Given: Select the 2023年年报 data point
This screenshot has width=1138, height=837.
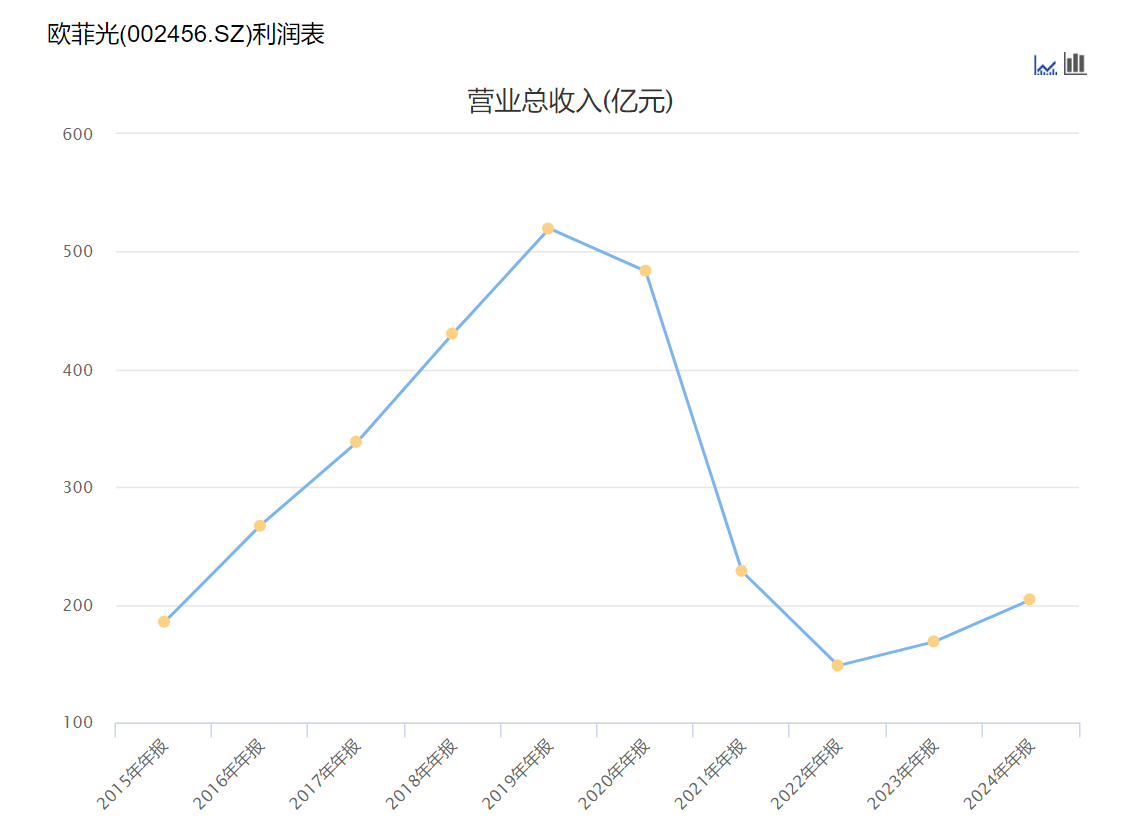Looking at the screenshot, I should 933,641.
